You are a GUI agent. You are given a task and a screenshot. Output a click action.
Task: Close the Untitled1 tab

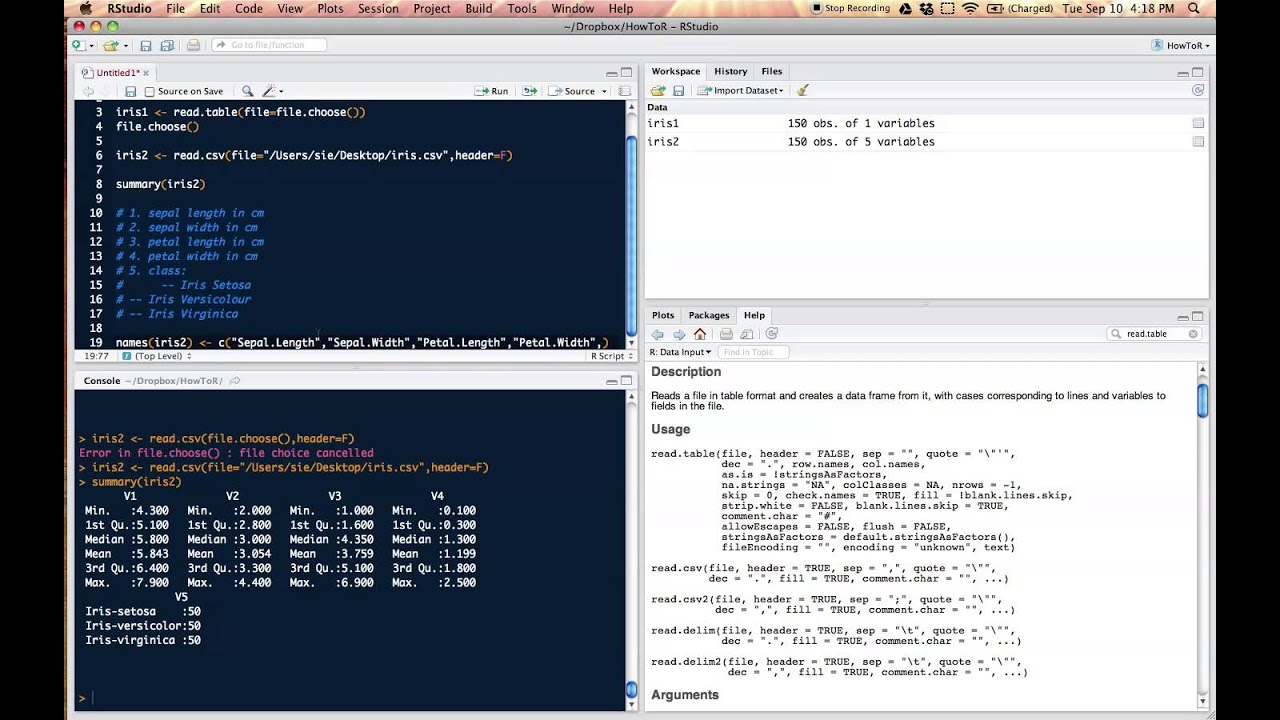coord(146,73)
